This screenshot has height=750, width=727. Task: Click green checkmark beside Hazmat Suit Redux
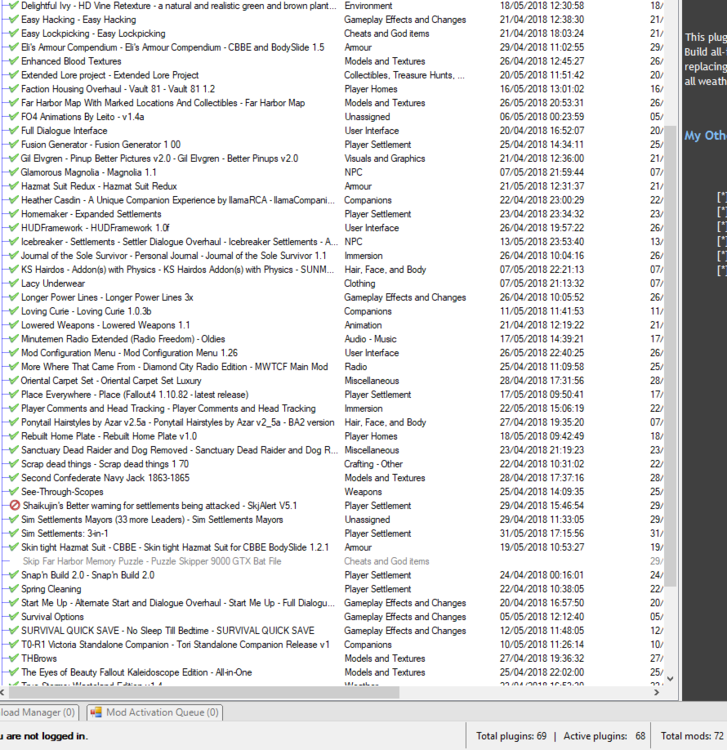14,186
